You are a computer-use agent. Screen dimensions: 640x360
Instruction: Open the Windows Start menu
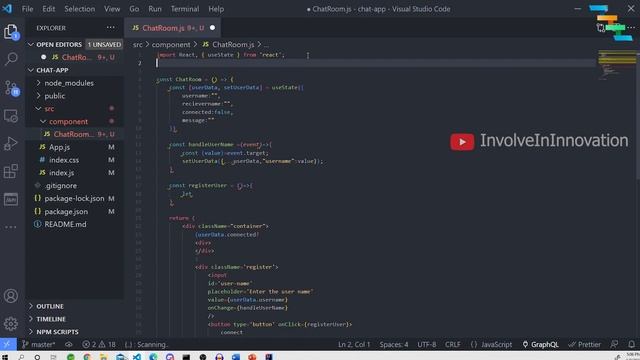pos(5,357)
